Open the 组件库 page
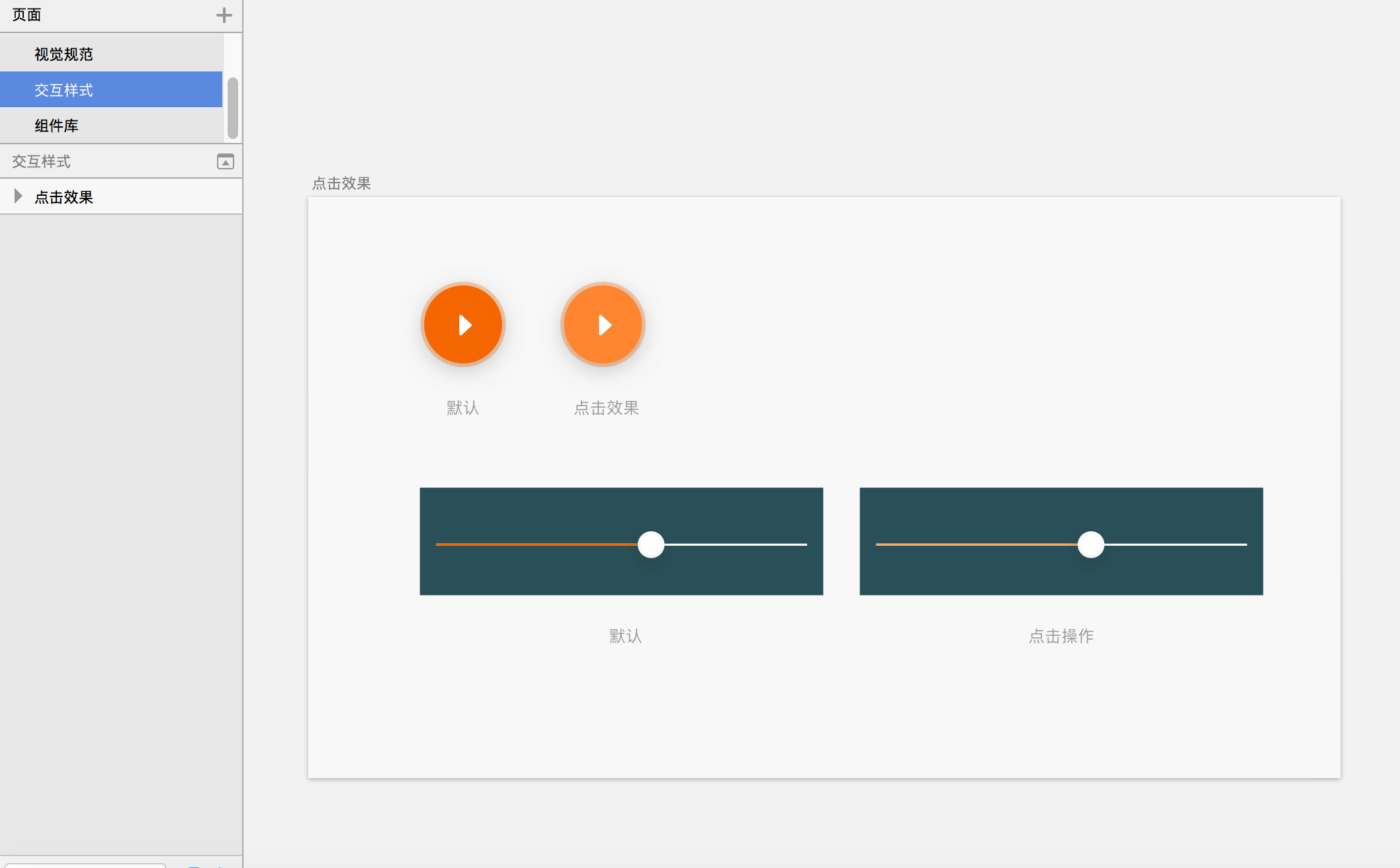 coord(56,126)
